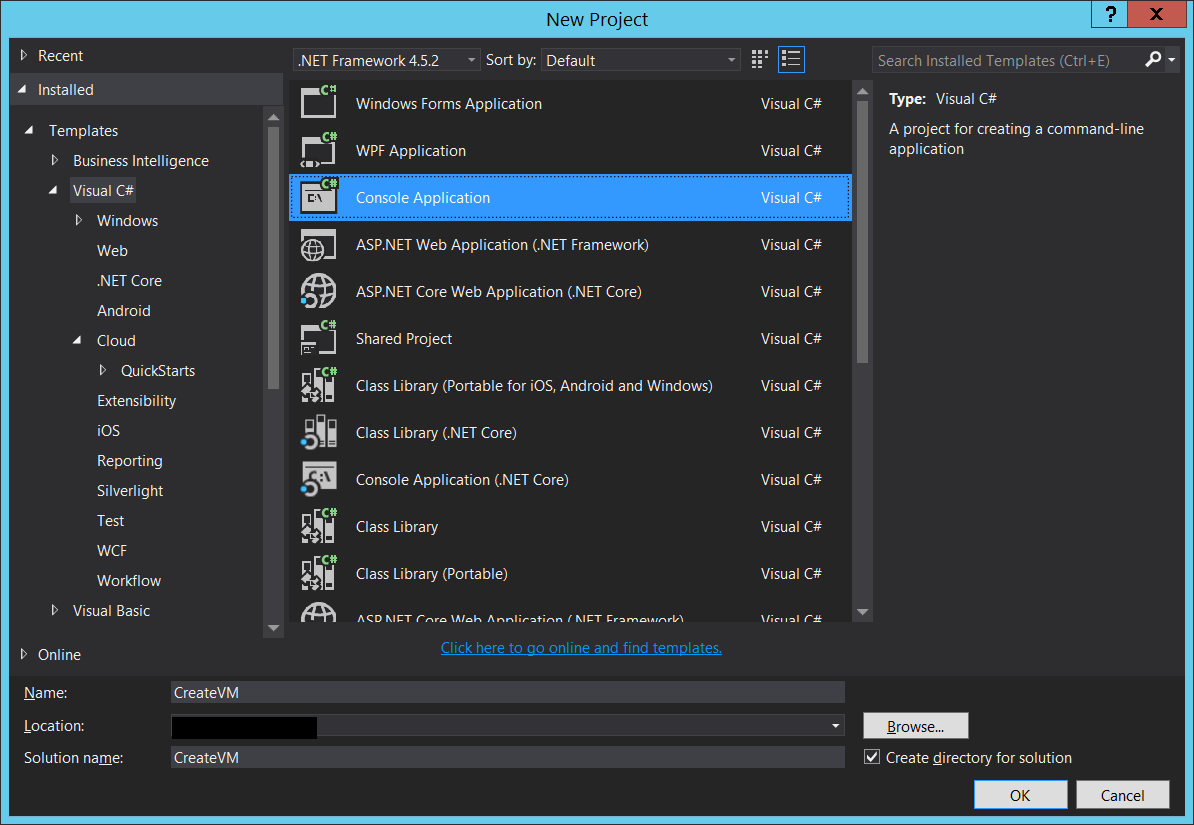Click the category tree scrollbar up arrow

(x=273, y=117)
